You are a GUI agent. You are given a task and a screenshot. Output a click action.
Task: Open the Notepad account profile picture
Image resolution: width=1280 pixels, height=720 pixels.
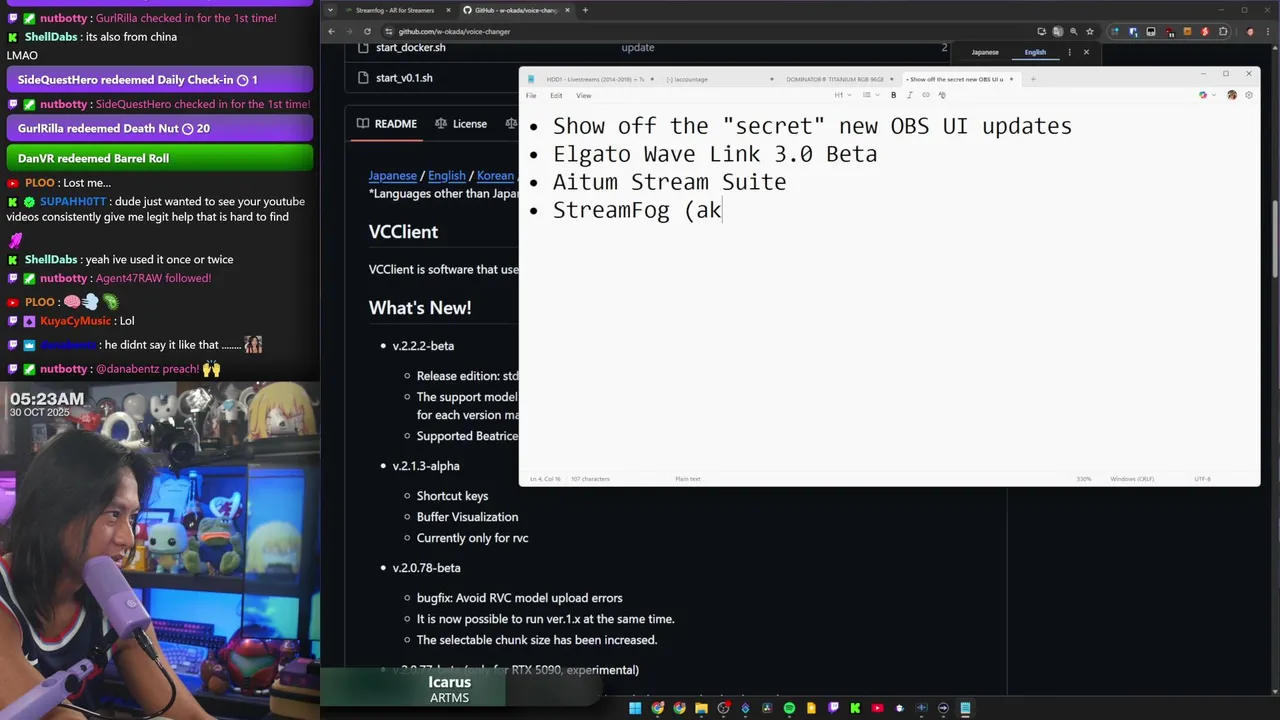coord(1232,95)
